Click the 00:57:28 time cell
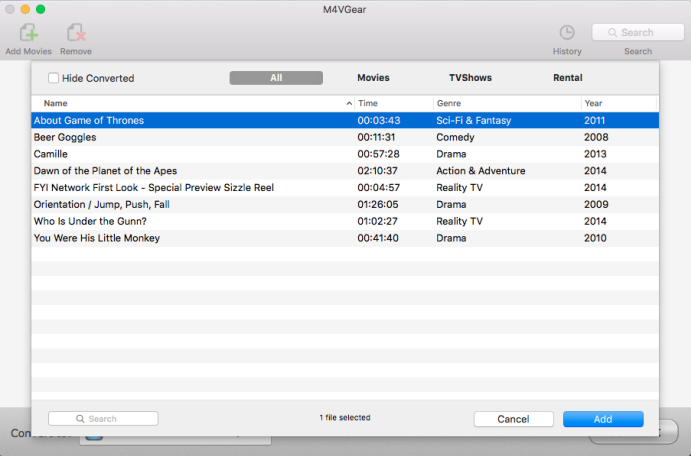The height and width of the screenshot is (456, 691). pyautogui.click(x=378, y=154)
